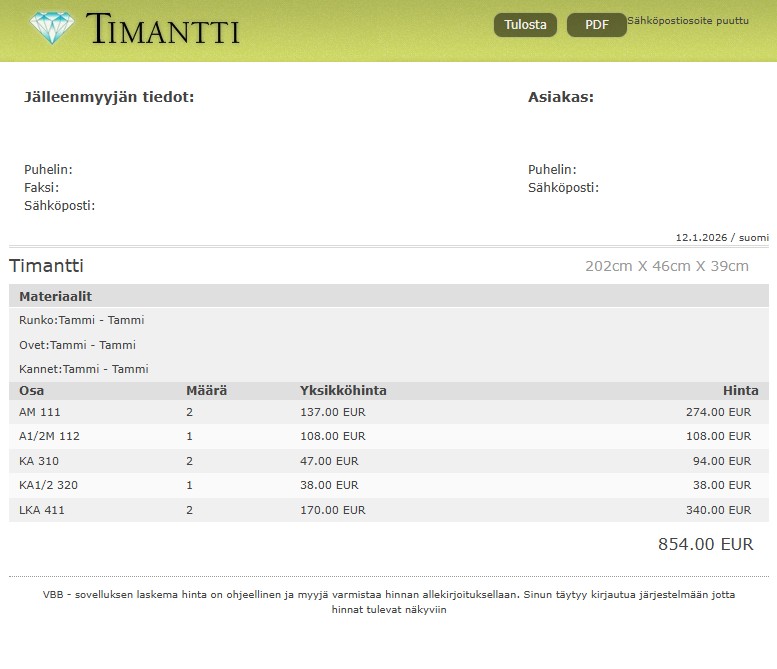The image size is (777, 669).
Task: Click the 854.00 EUR total price
Action: (x=705, y=545)
